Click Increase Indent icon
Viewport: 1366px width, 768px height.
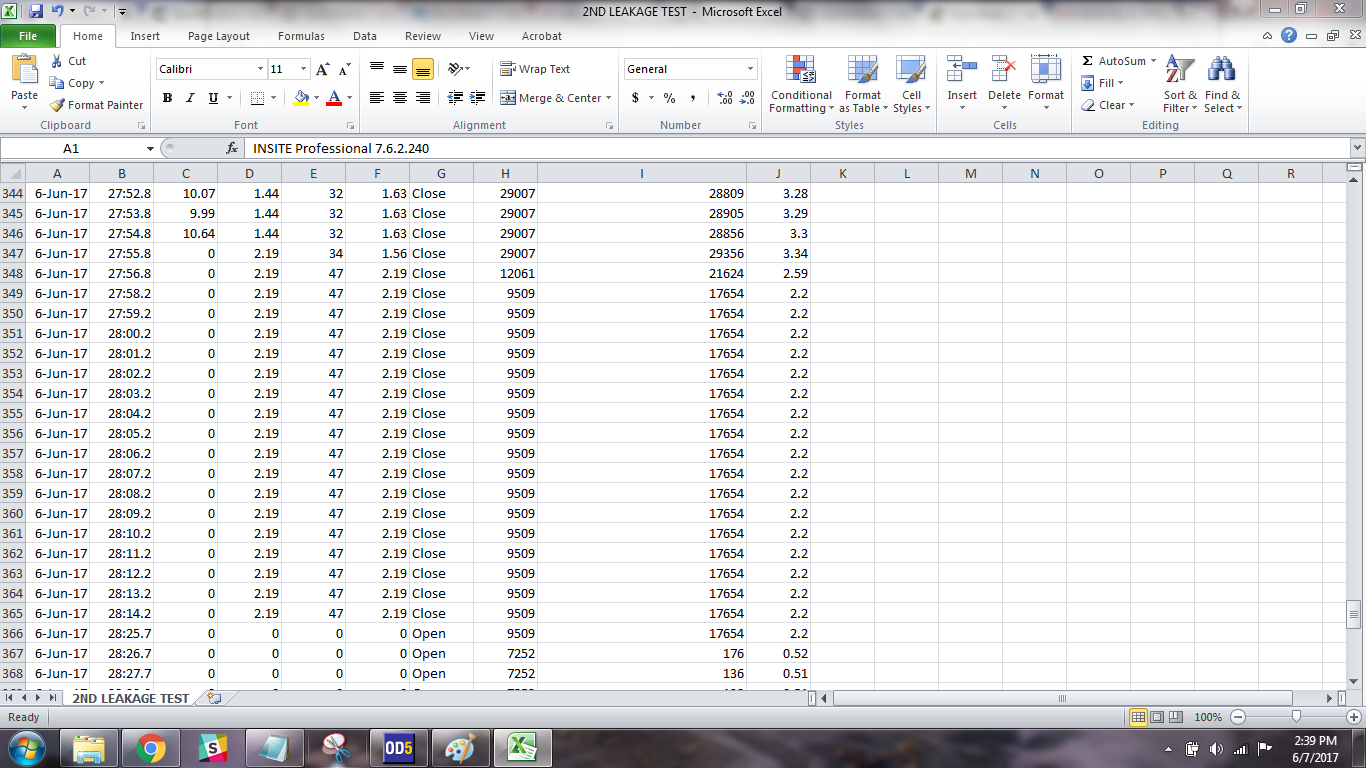(478, 98)
